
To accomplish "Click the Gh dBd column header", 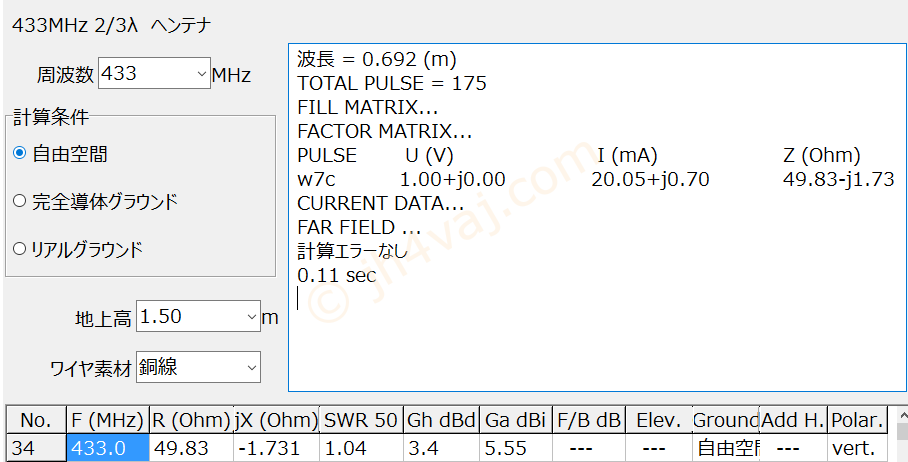I will 440,420.
